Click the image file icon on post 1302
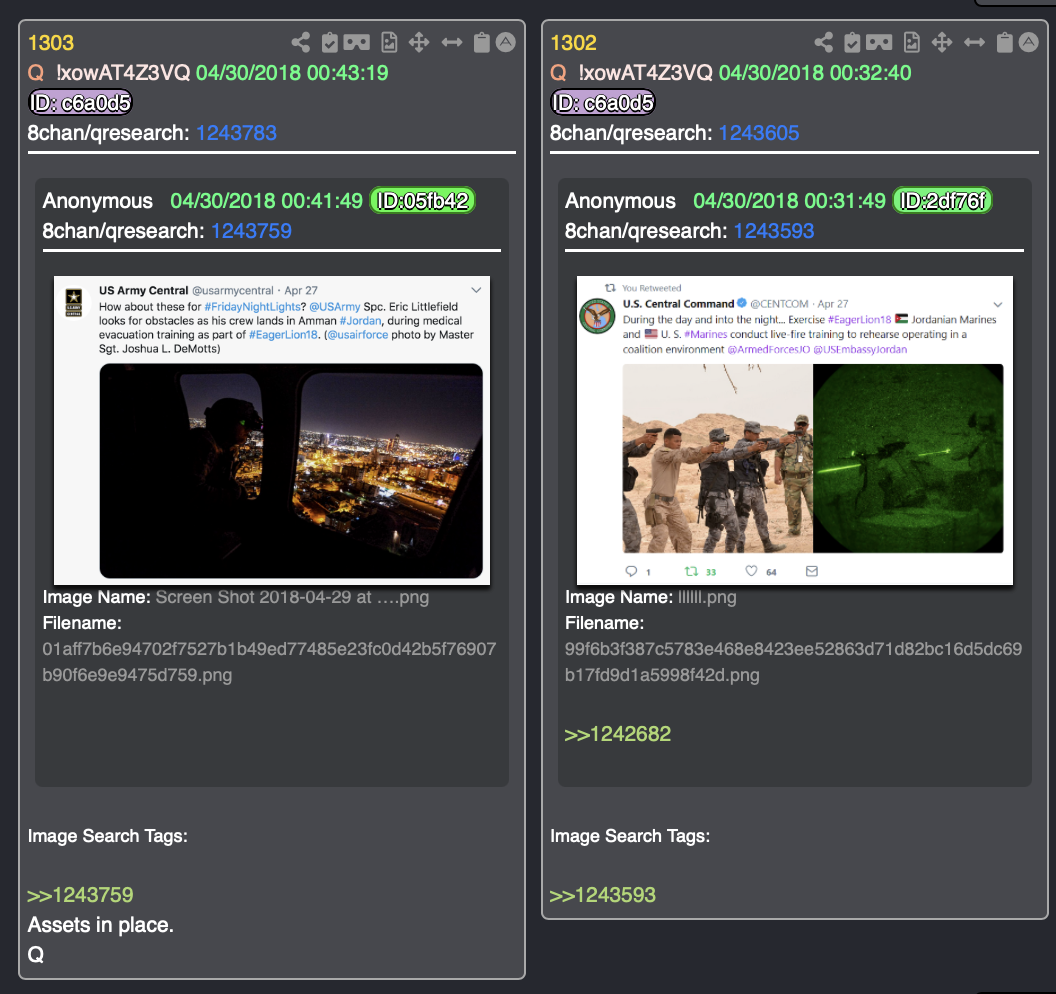Screen dimensions: 1056x994 click(x=912, y=42)
